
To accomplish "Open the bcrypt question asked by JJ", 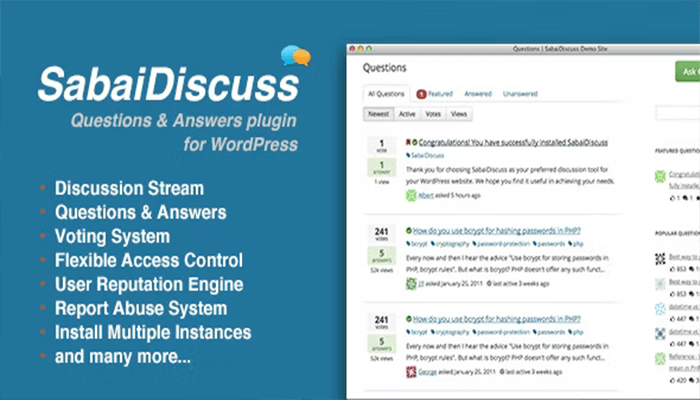I will coord(496,231).
